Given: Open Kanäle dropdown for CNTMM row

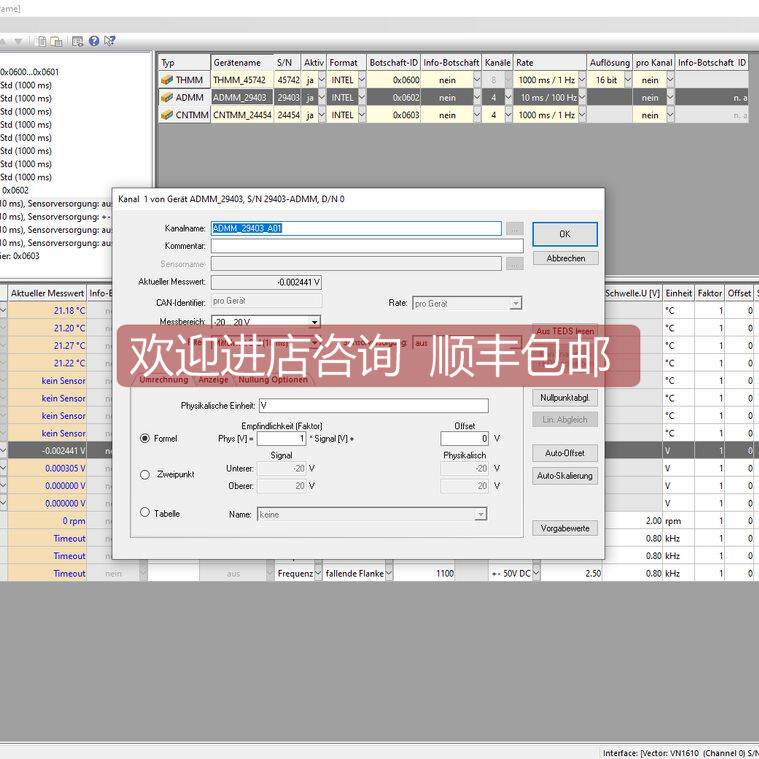Looking at the screenshot, I should (x=508, y=115).
